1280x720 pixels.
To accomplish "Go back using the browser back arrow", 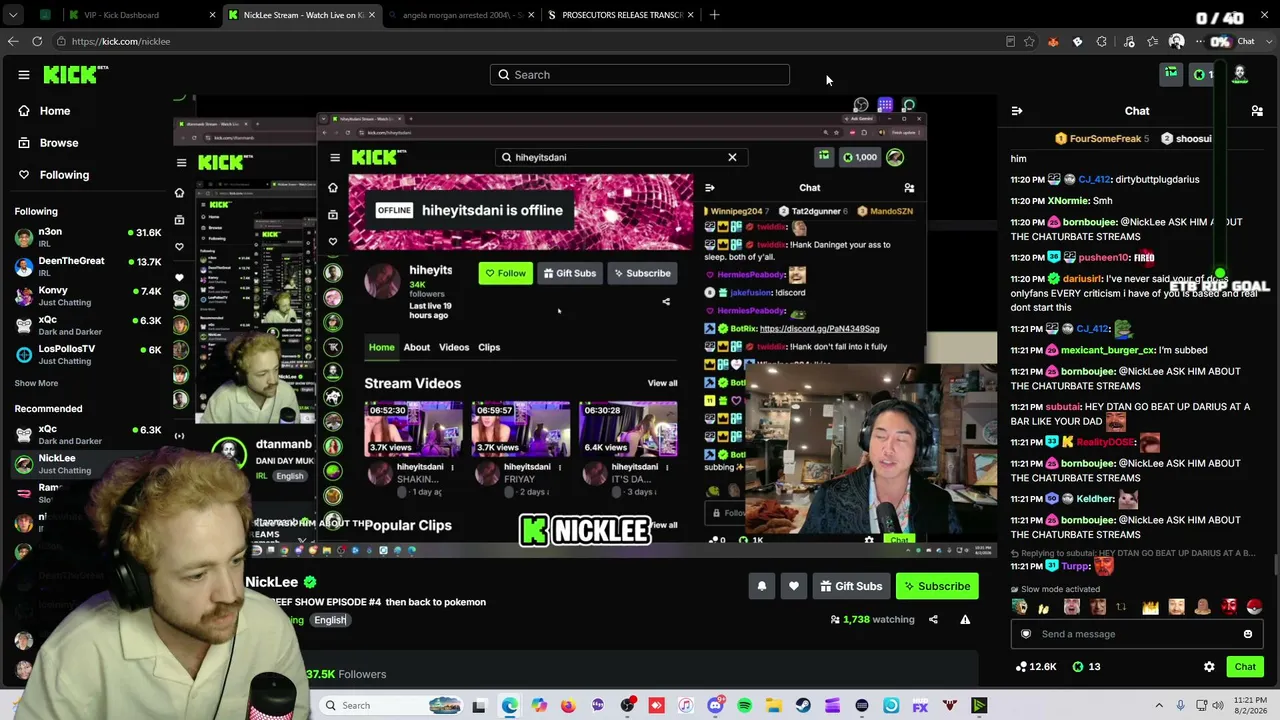I will 12,41.
